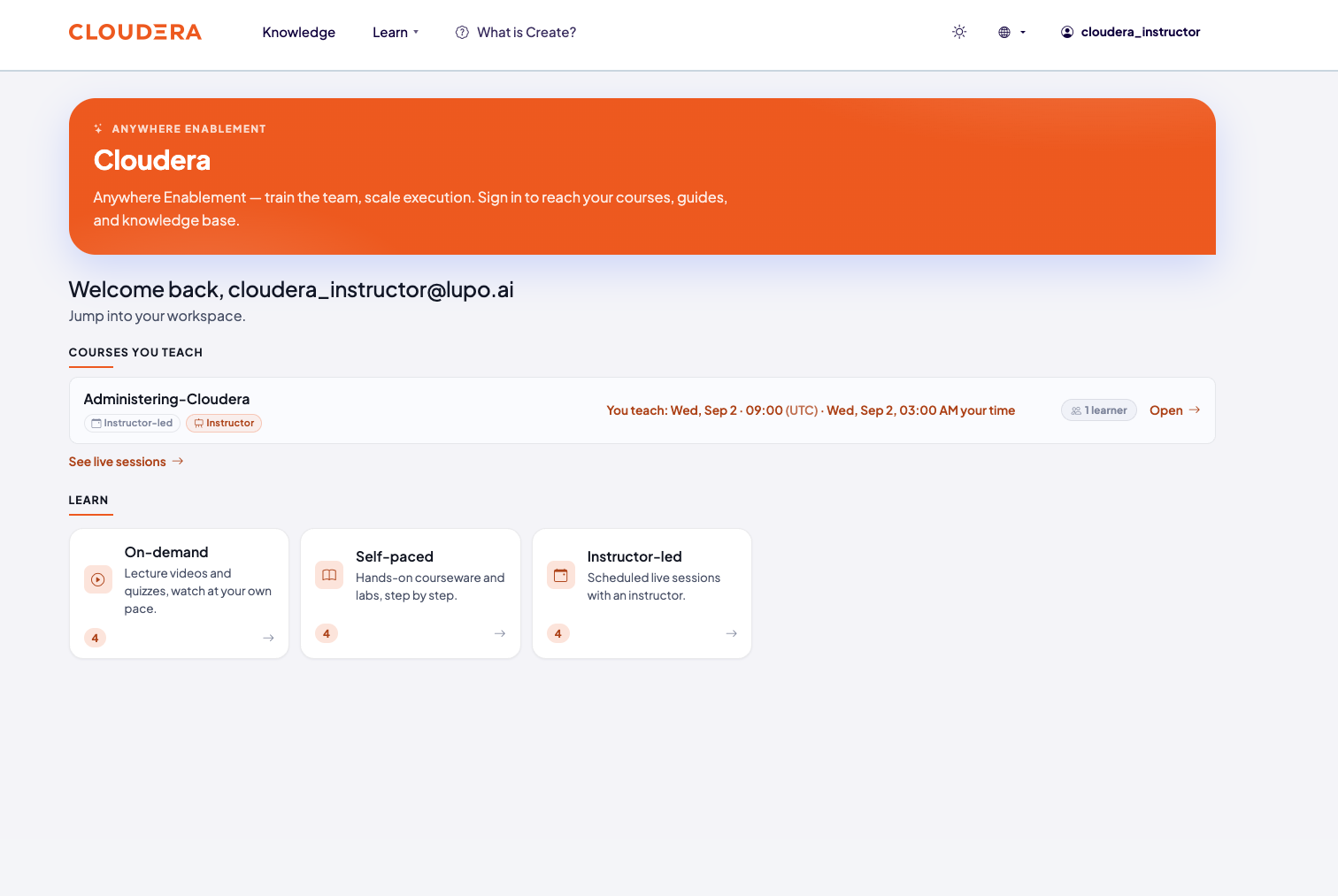1338x896 pixels.
Task: Open the Instructor-led learning card
Action: (642, 594)
